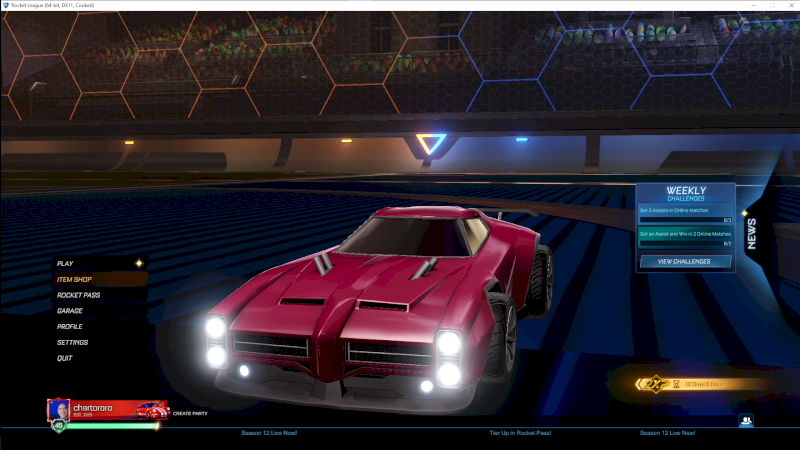Open the PLAY menu
800x450 pixels.
tap(66, 263)
